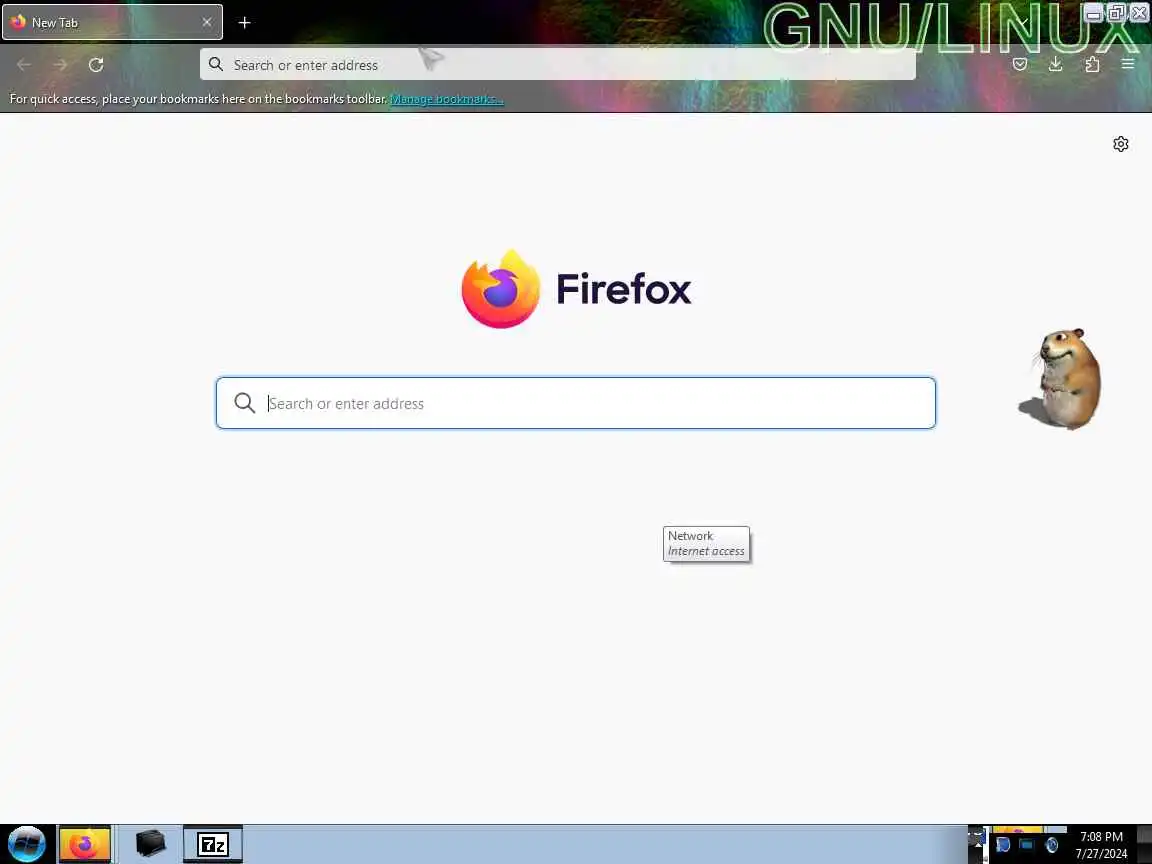Screen dimensions: 1152x864
Task: Click the magnifier in the address bar
Action: [216, 65]
